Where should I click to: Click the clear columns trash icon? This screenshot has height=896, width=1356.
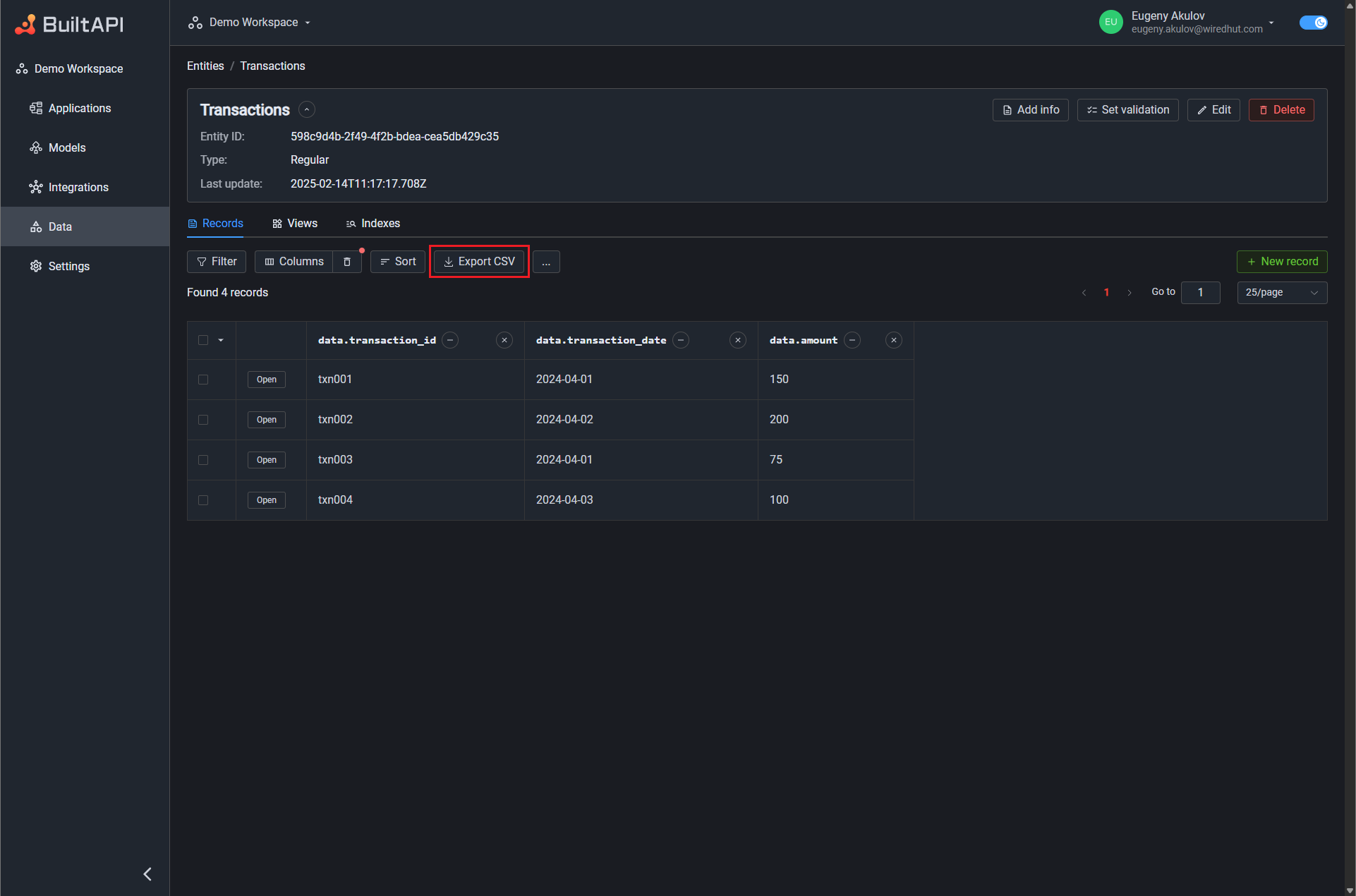click(x=347, y=261)
